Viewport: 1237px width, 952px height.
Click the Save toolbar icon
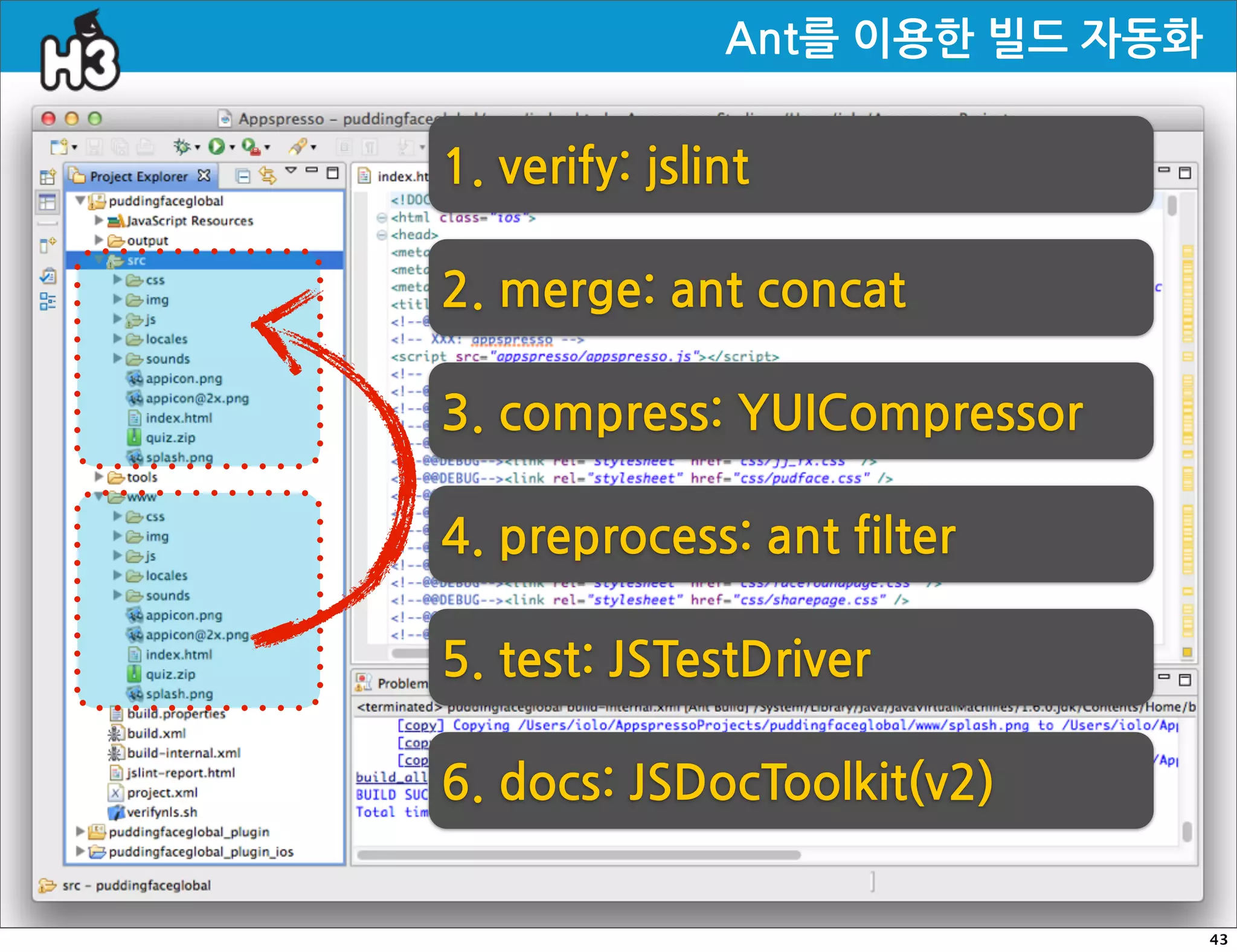(94, 147)
